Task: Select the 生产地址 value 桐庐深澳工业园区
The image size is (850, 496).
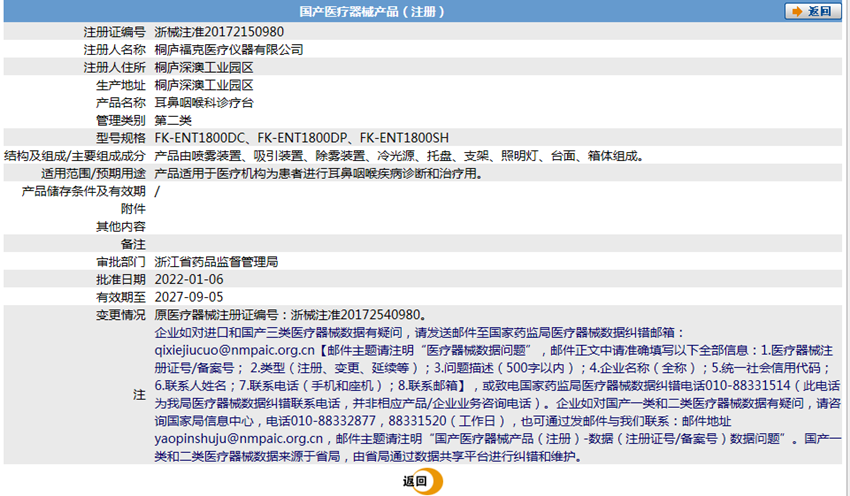Action: [x=204, y=85]
